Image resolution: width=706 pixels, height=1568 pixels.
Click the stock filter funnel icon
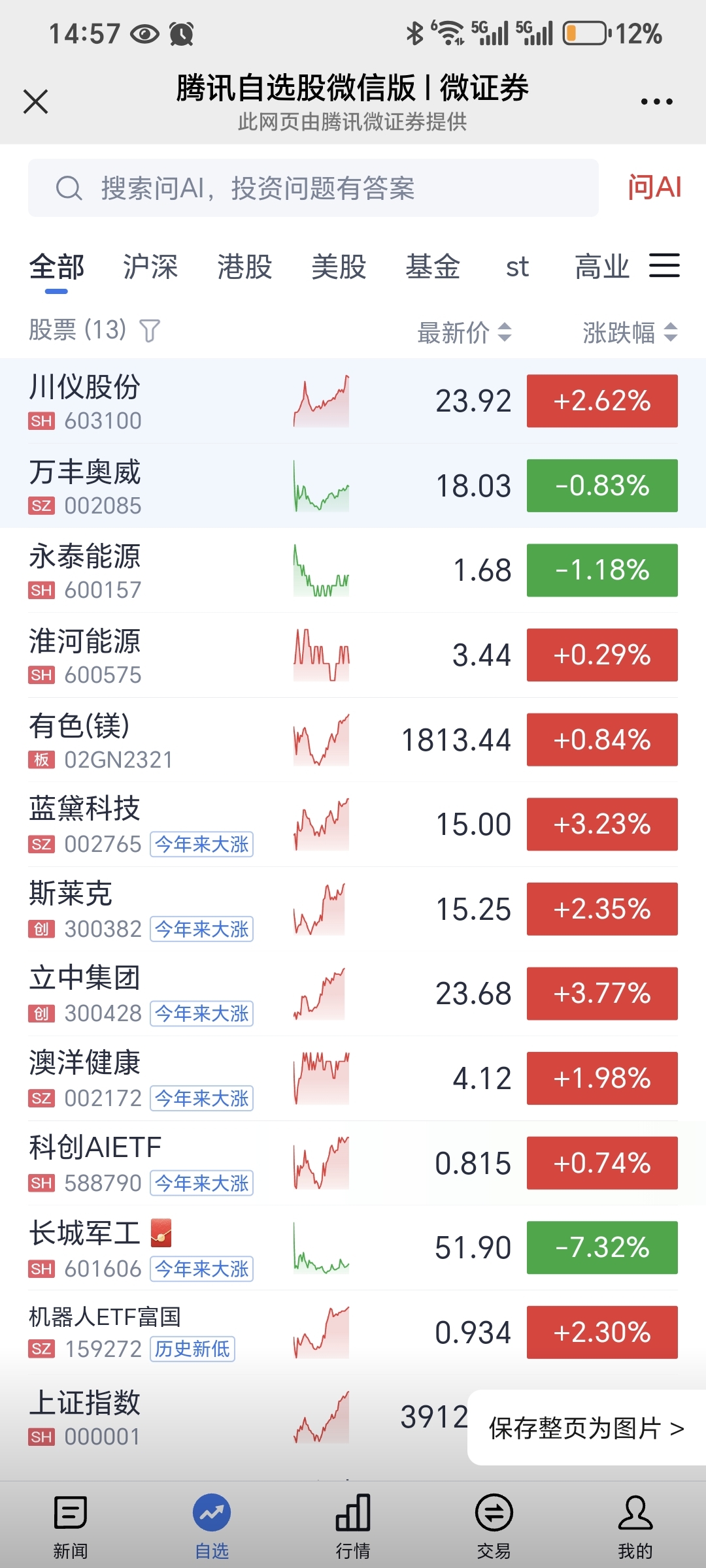click(150, 331)
